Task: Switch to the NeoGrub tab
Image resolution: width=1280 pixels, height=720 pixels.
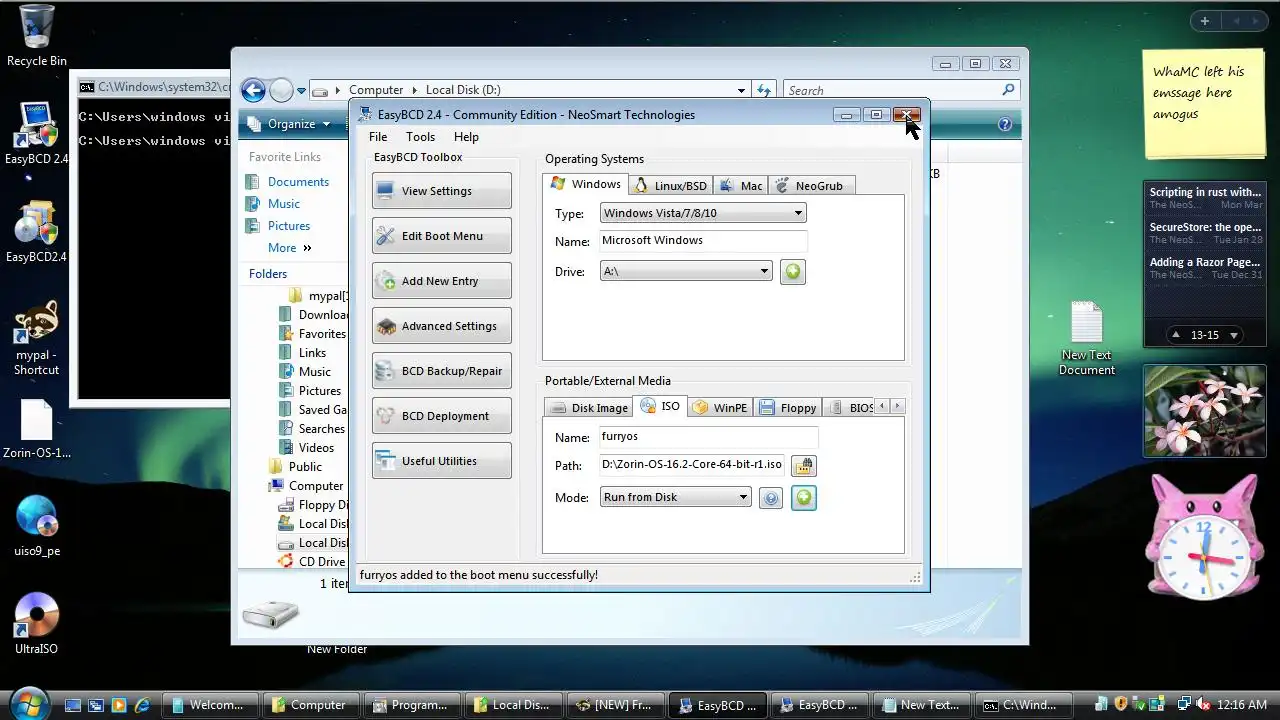Action: coord(810,185)
